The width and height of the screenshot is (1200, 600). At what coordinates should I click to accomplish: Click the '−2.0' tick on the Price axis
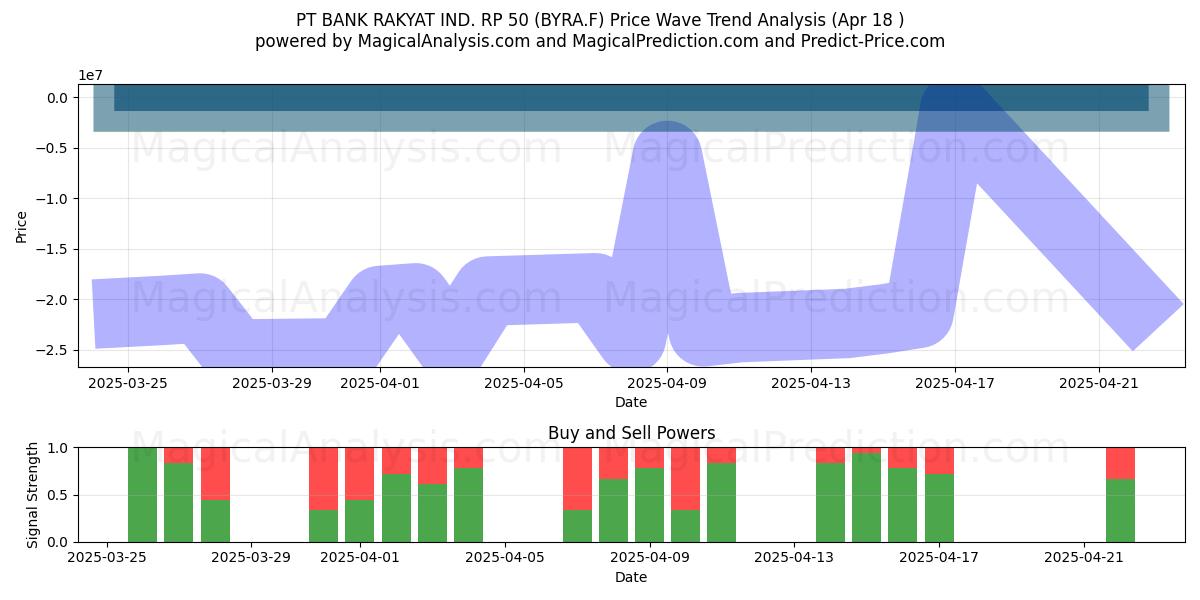tap(53, 300)
